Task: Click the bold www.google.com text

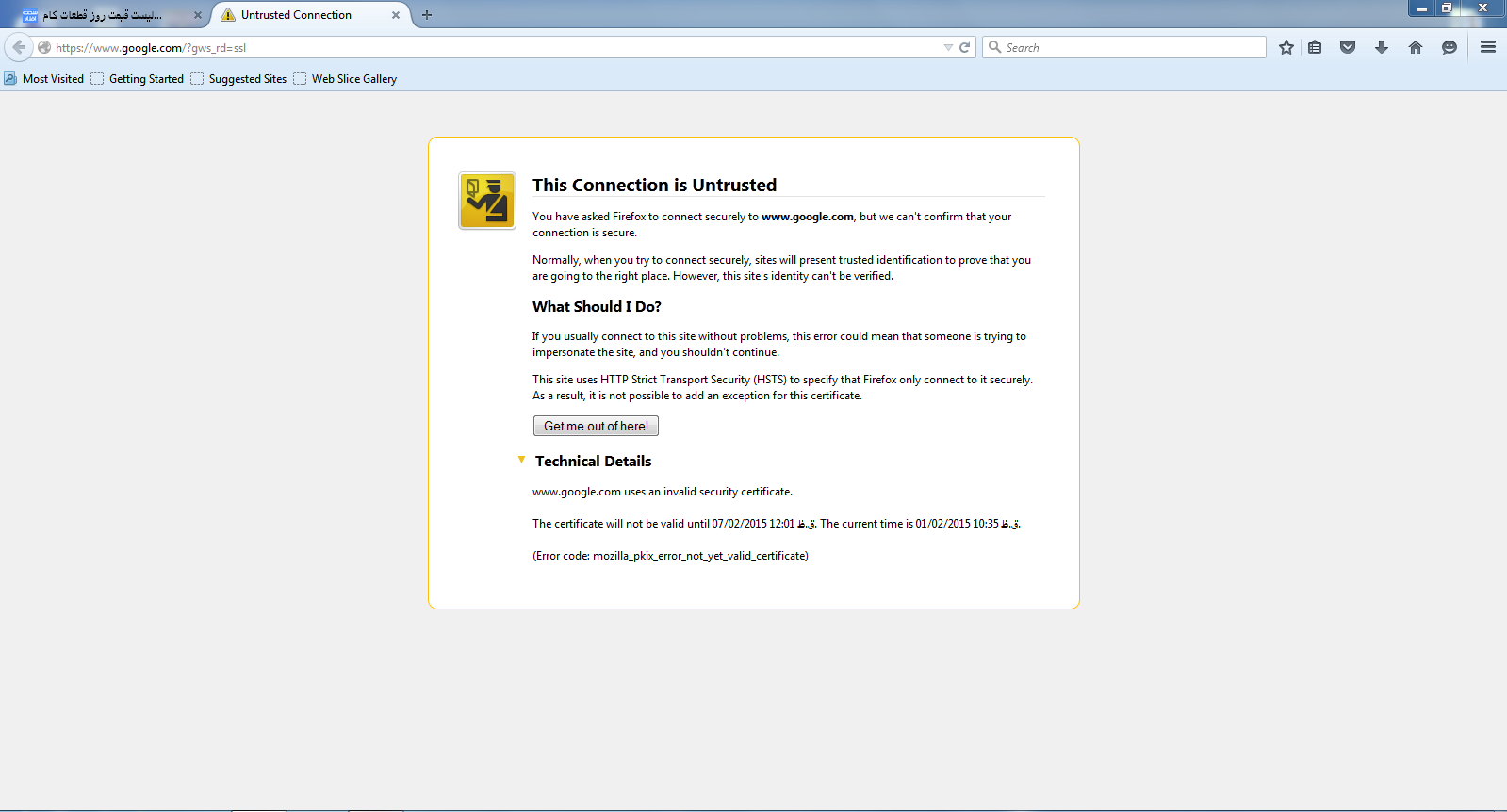Action: [808, 217]
